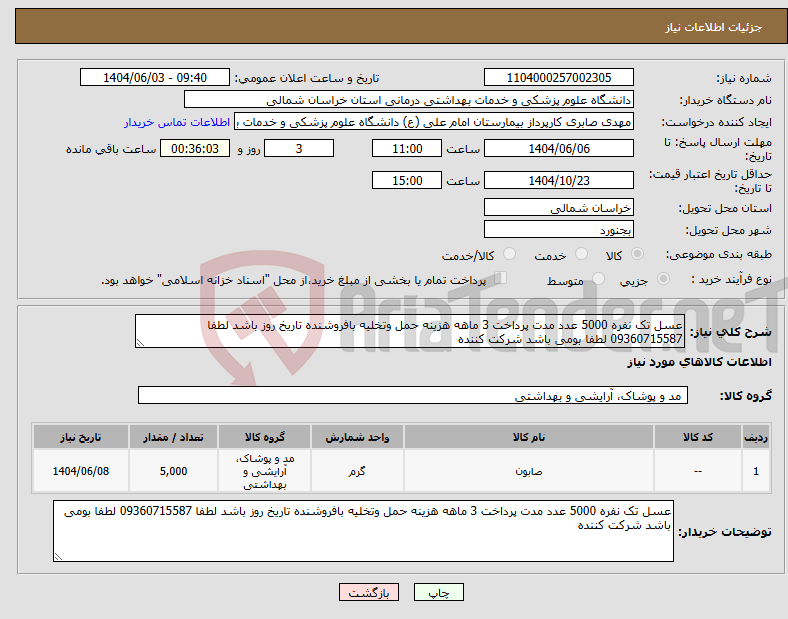Click the بازگشت (back) button
This screenshot has height=619, width=788.
tap(369, 592)
